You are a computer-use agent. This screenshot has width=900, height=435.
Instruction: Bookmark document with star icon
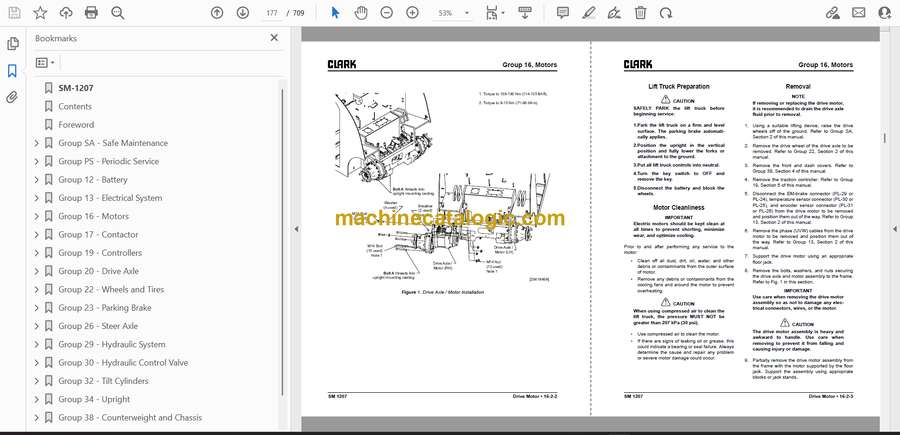[40, 13]
